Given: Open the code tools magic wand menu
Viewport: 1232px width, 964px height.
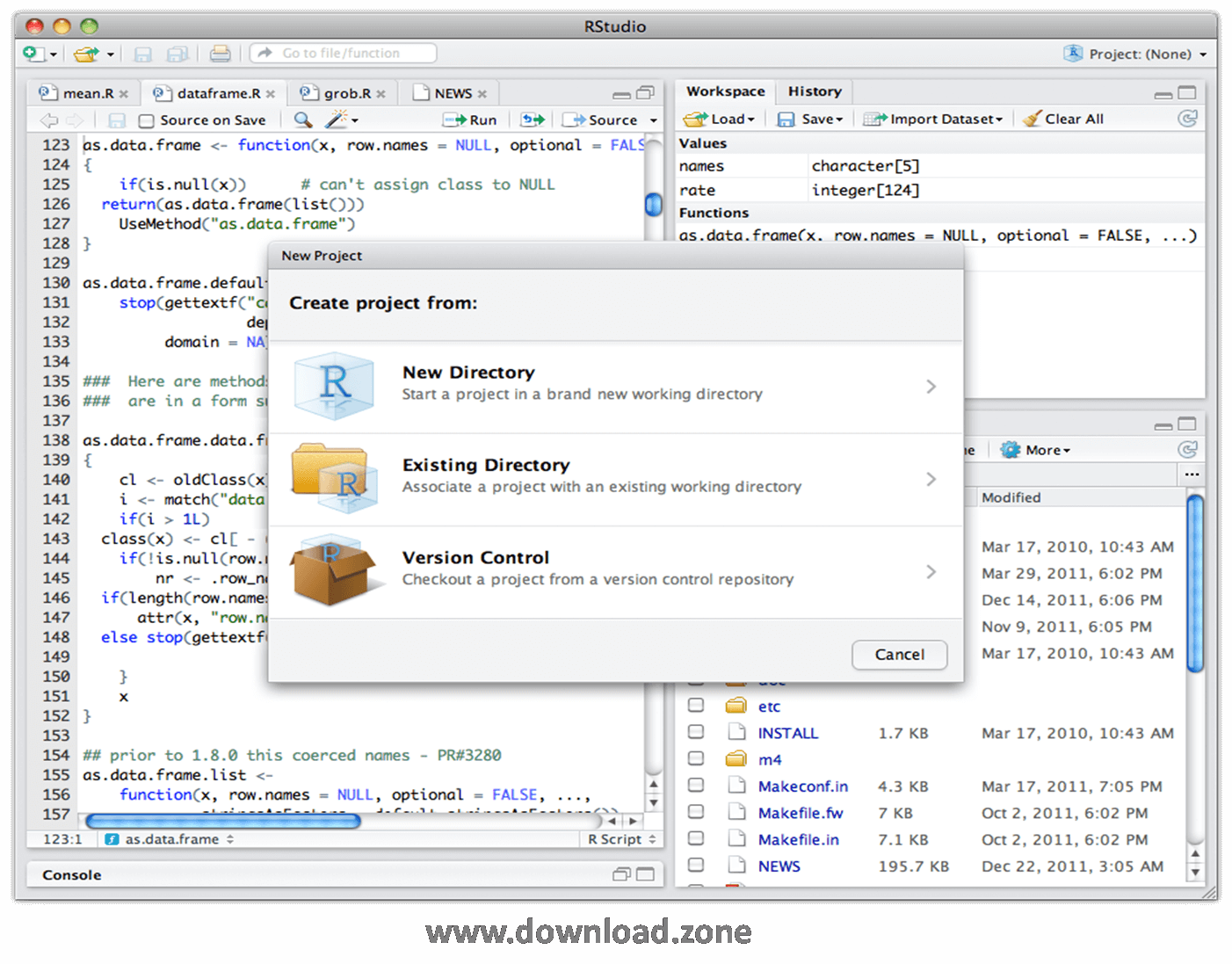Looking at the screenshot, I should (x=341, y=120).
